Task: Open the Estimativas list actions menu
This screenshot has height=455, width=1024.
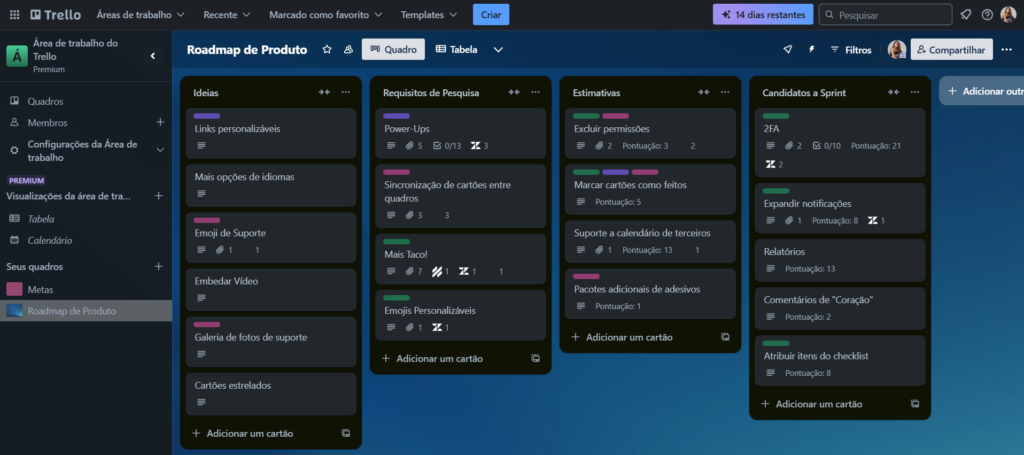Action: pos(725,92)
